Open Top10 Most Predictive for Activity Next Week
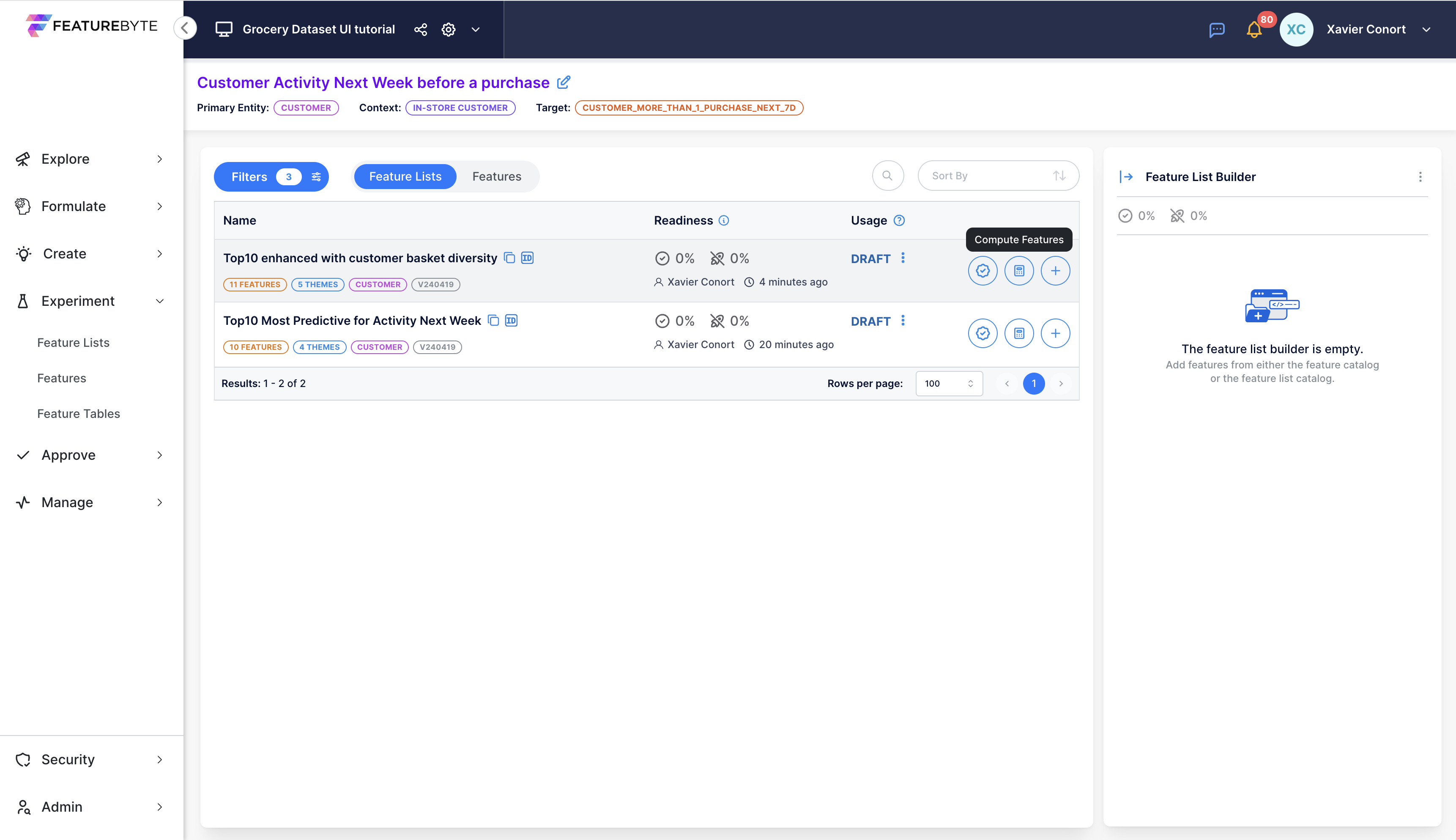 [x=352, y=320]
